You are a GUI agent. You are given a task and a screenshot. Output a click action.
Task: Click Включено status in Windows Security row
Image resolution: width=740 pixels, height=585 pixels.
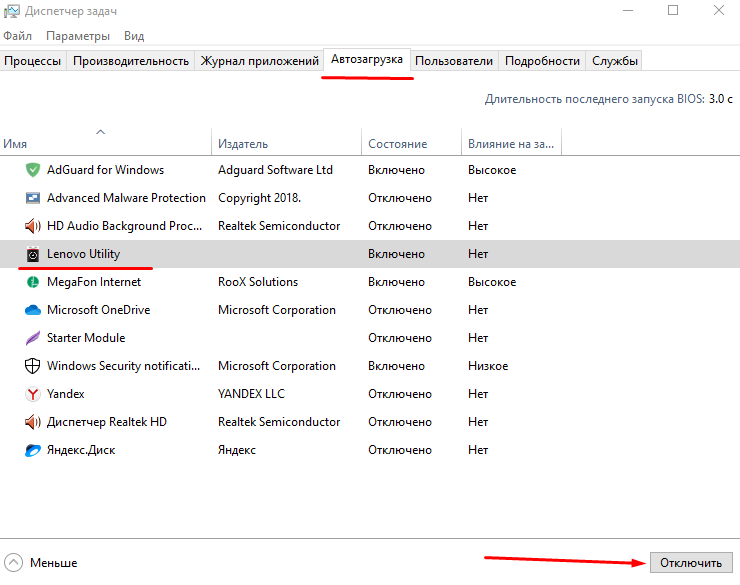pos(396,366)
